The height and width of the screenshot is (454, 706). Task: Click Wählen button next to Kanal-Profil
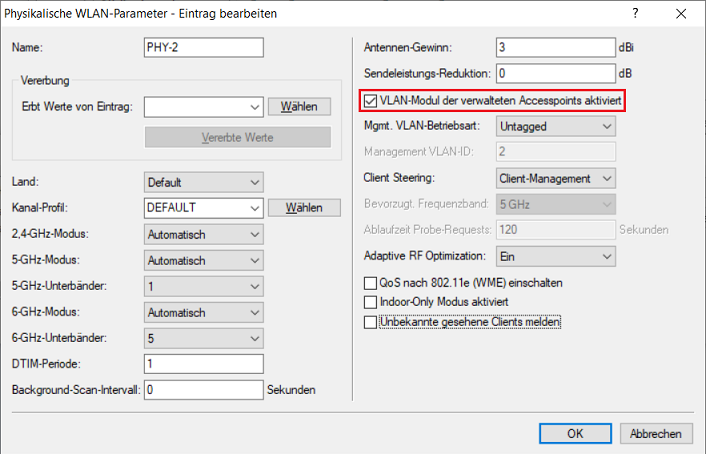[x=298, y=208]
